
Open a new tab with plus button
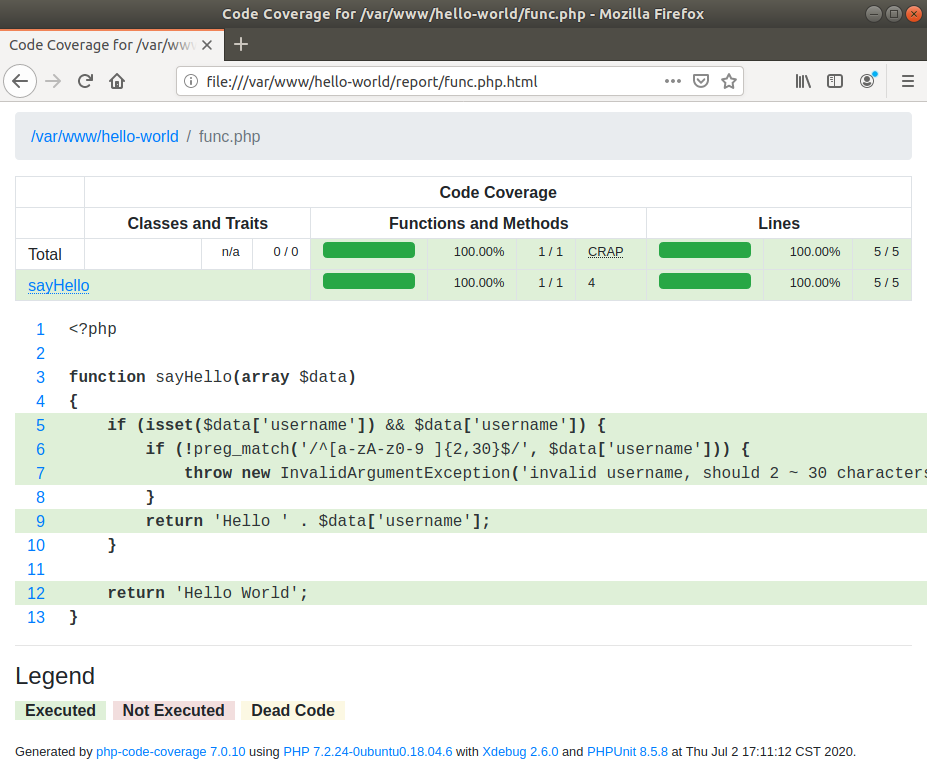tap(241, 44)
